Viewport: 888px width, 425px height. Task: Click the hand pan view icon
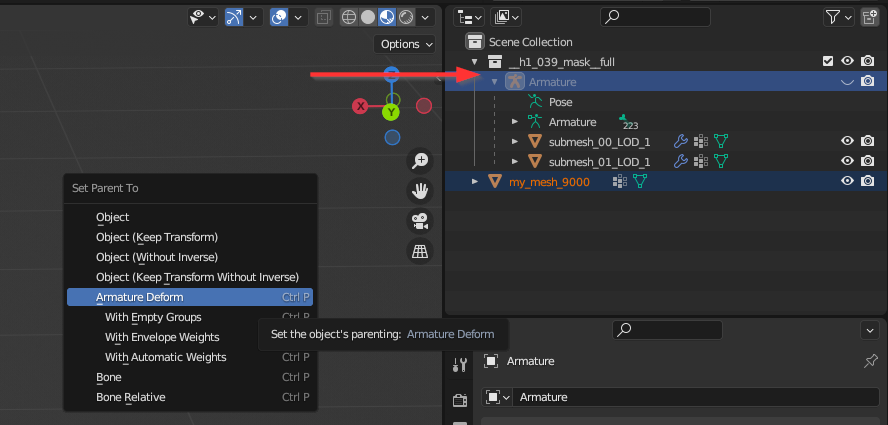(x=420, y=191)
